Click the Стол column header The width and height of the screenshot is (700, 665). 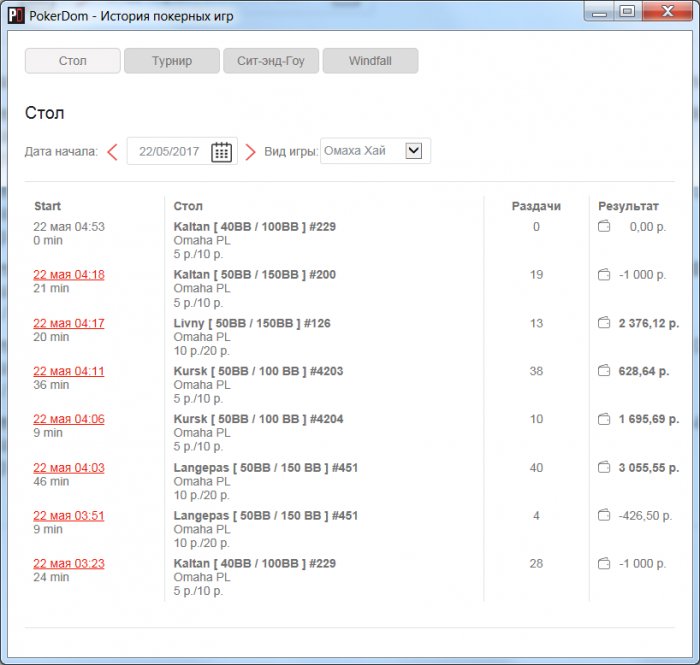[188, 206]
